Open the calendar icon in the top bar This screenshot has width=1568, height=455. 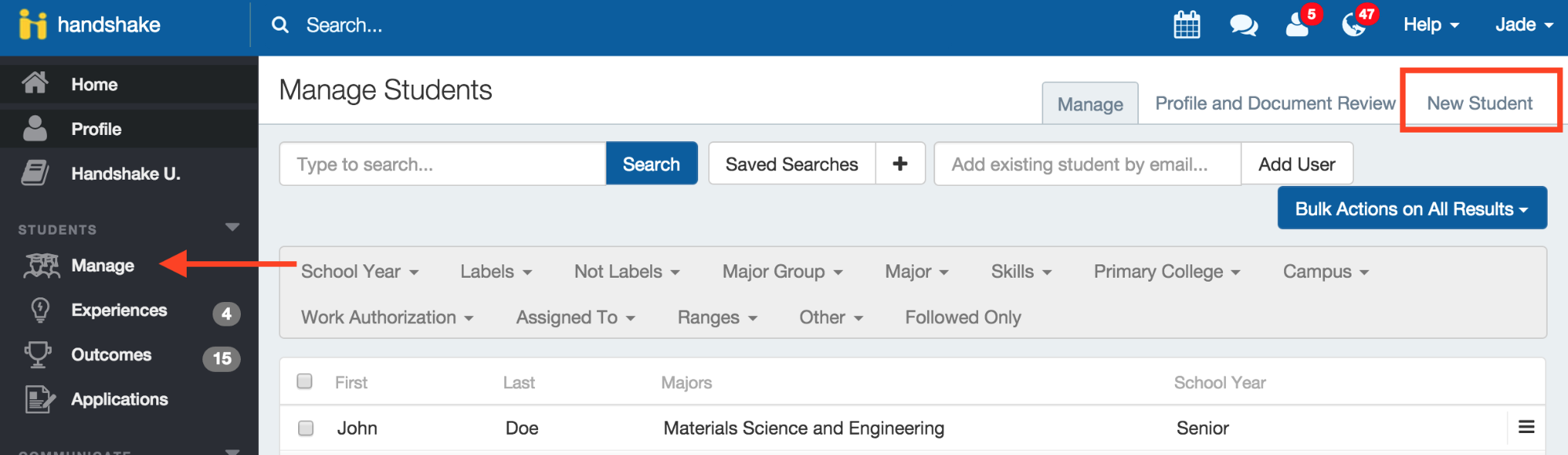pyautogui.click(x=1186, y=24)
